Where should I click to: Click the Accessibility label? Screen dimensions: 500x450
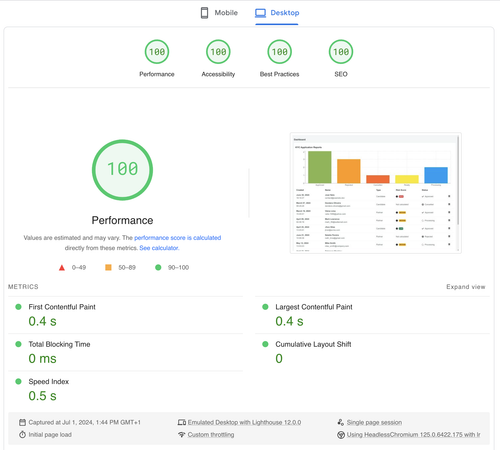click(218, 74)
